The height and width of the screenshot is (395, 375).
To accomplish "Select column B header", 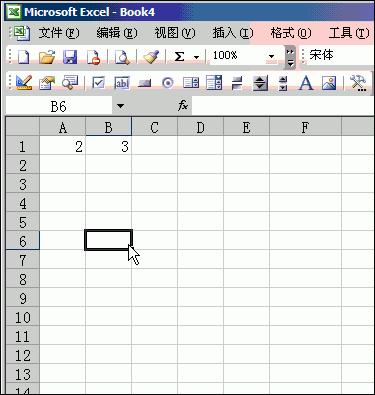I will pyautogui.click(x=109, y=127).
